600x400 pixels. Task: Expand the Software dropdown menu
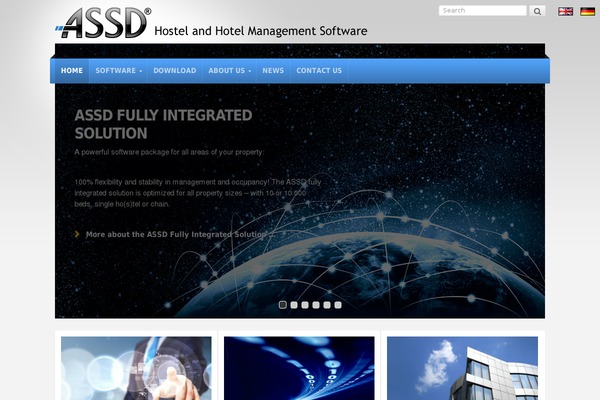pyautogui.click(x=119, y=71)
